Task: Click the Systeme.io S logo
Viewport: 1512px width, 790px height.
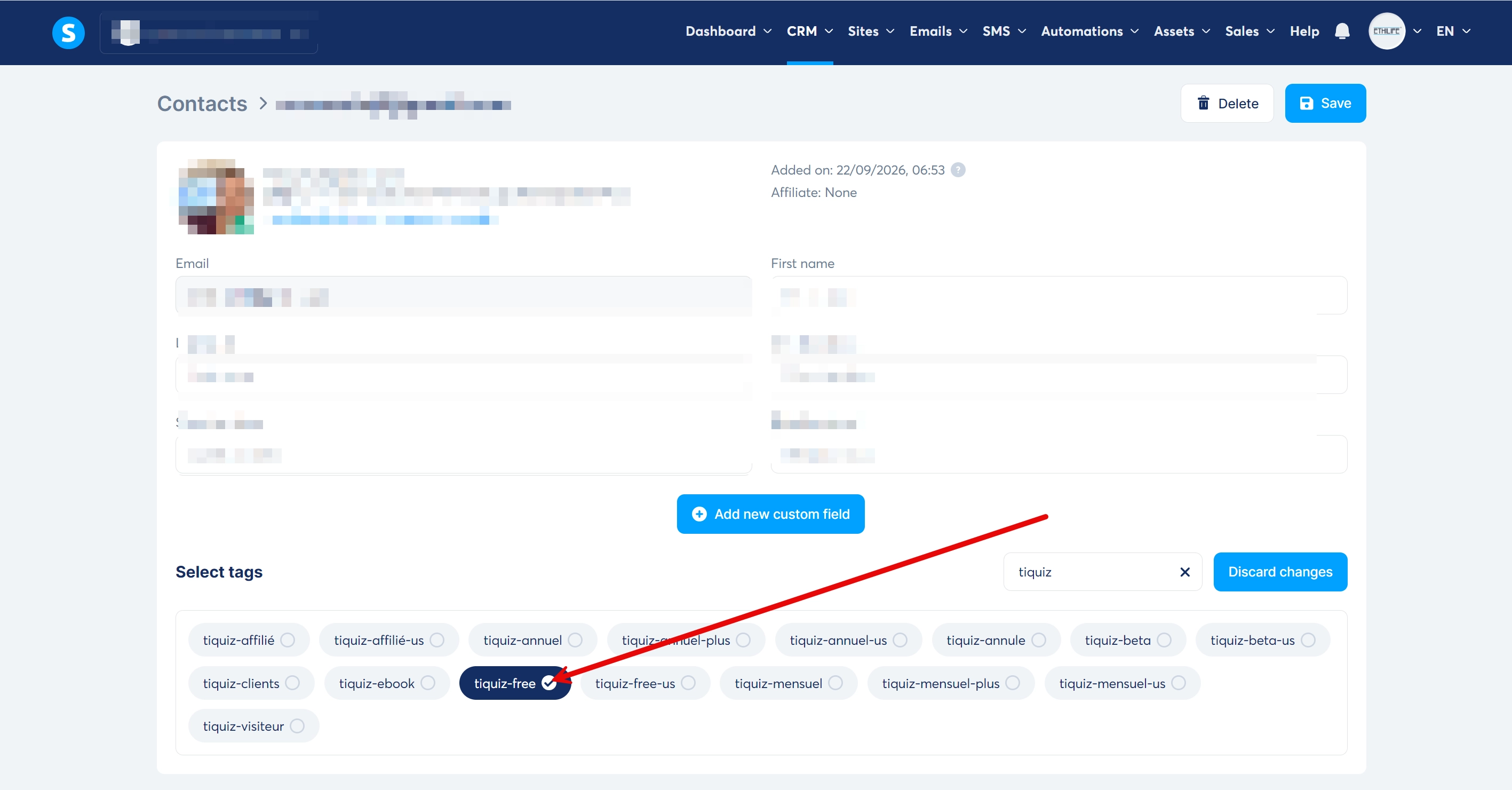Action: pyautogui.click(x=68, y=33)
